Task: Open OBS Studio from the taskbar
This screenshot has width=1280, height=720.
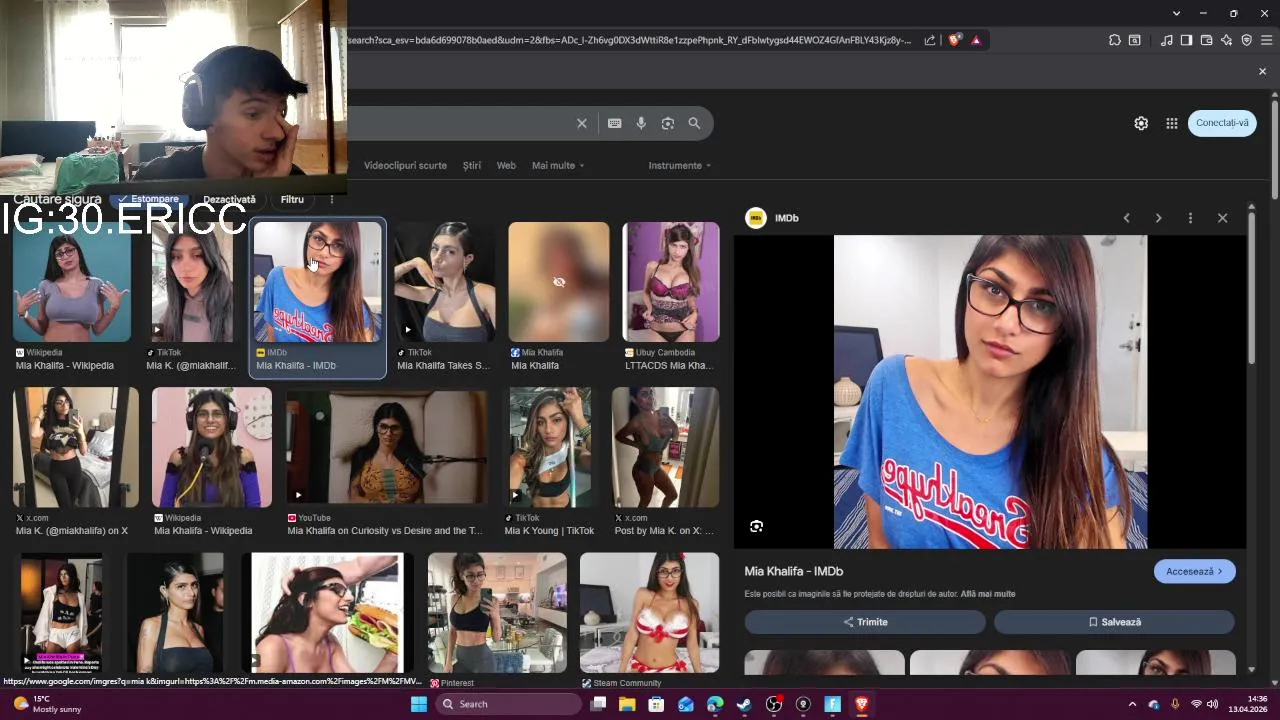Action: [773, 704]
